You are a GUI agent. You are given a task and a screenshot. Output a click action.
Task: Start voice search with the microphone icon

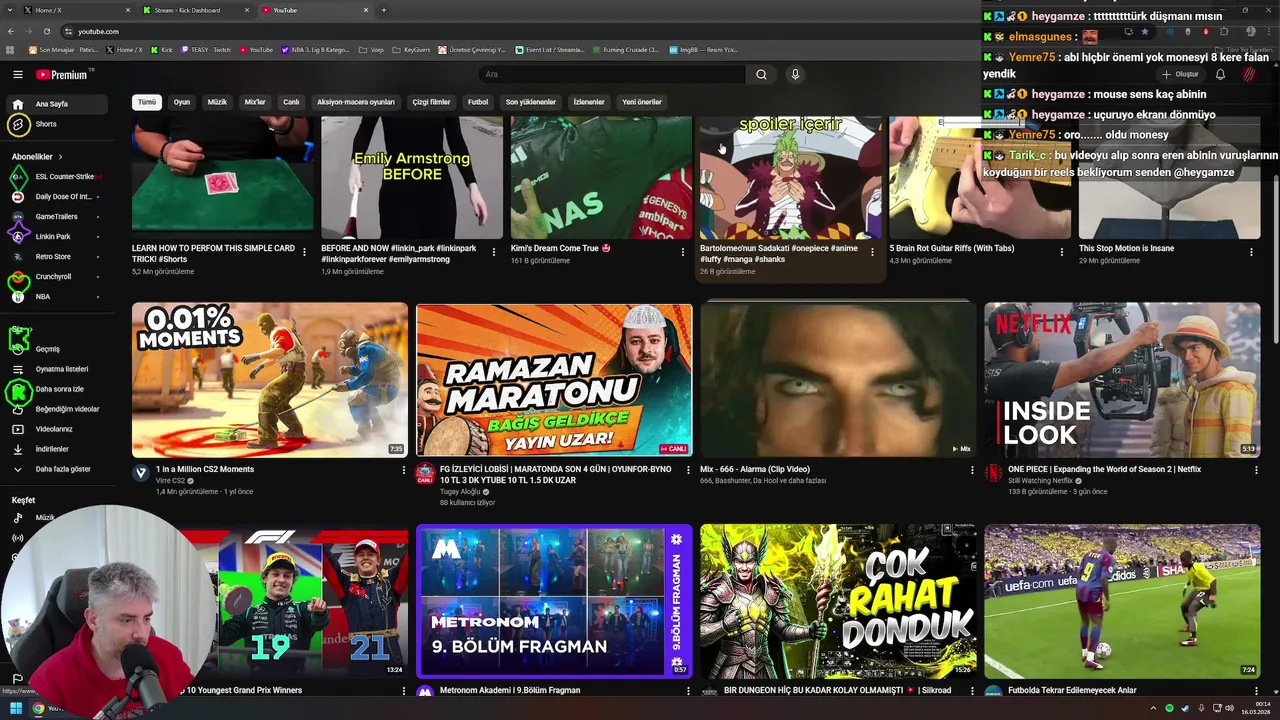[x=795, y=74]
